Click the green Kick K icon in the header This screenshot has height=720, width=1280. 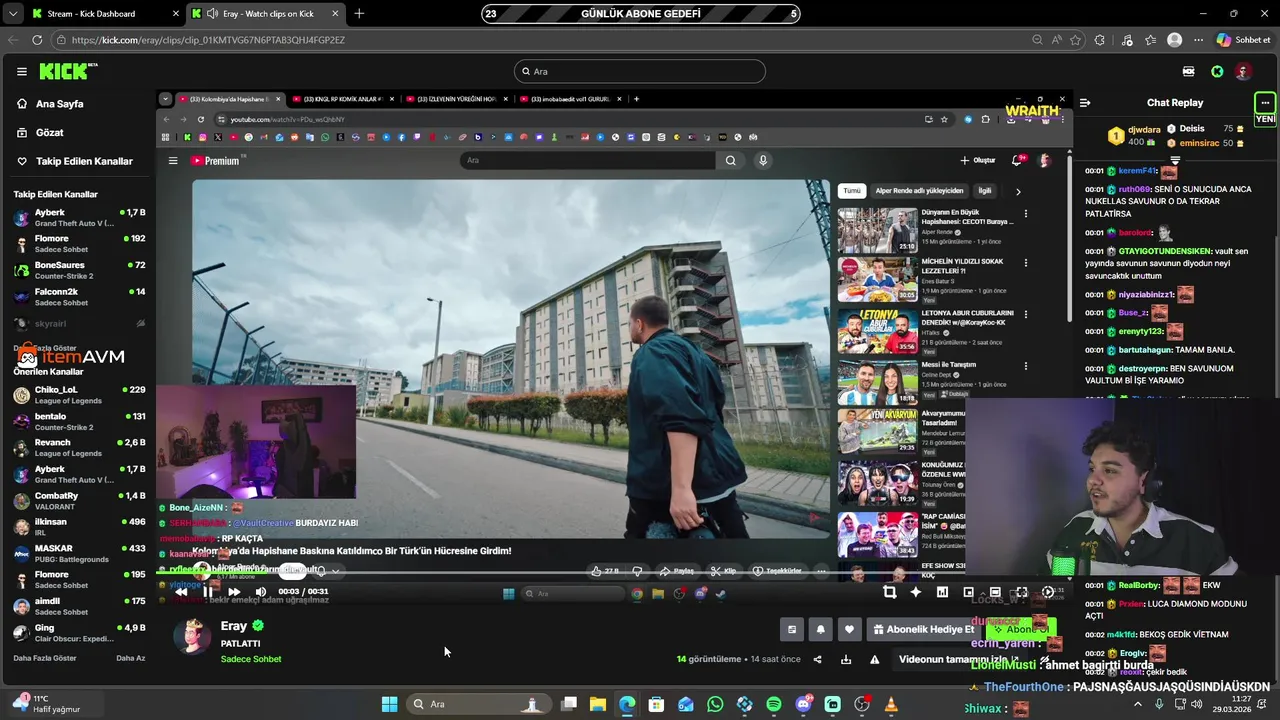point(1217,71)
